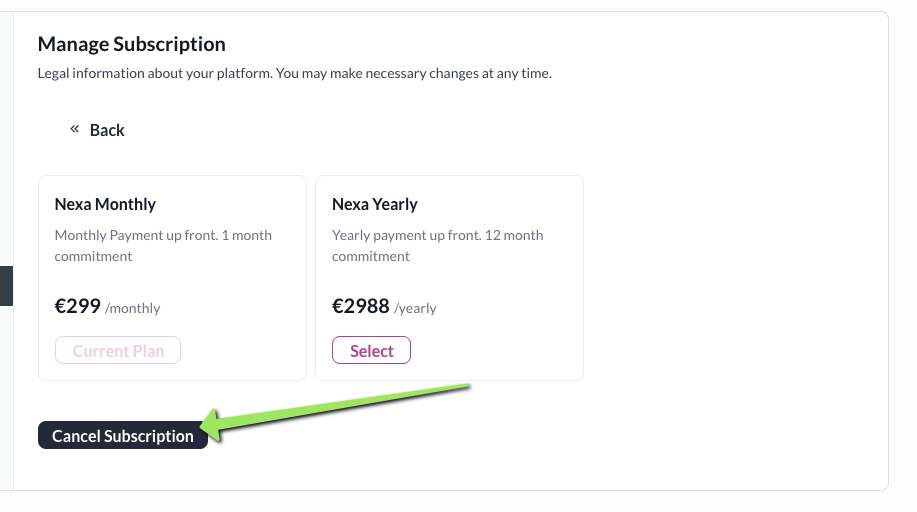Click the 1 month commitment description
The image size is (917, 512).
pos(163,246)
